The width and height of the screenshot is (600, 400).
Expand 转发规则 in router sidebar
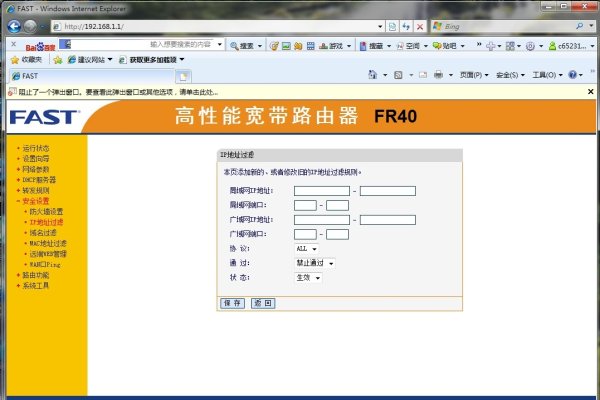36,191
